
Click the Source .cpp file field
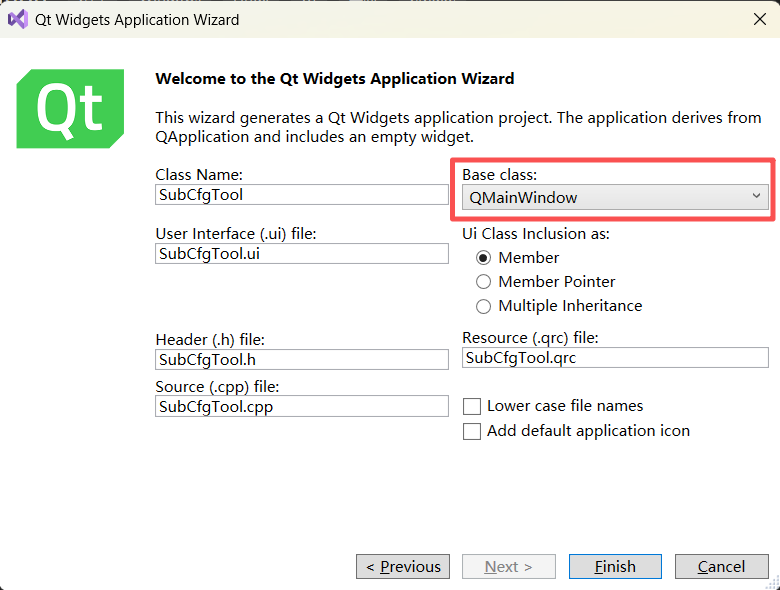tap(301, 406)
